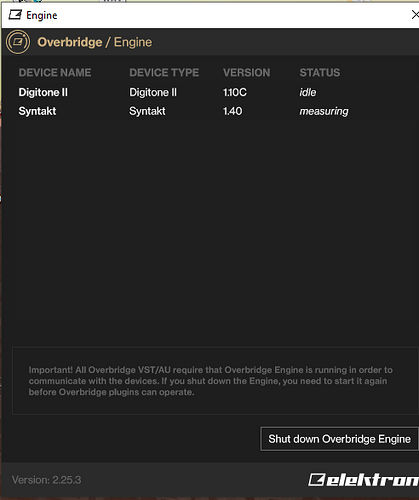419x500 pixels.
Task: Click the Elektron logo
Action: point(363,480)
